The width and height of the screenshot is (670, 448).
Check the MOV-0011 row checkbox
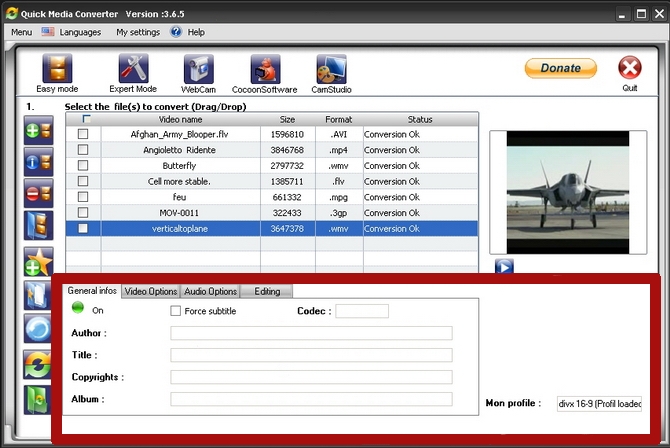click(83, 212)
